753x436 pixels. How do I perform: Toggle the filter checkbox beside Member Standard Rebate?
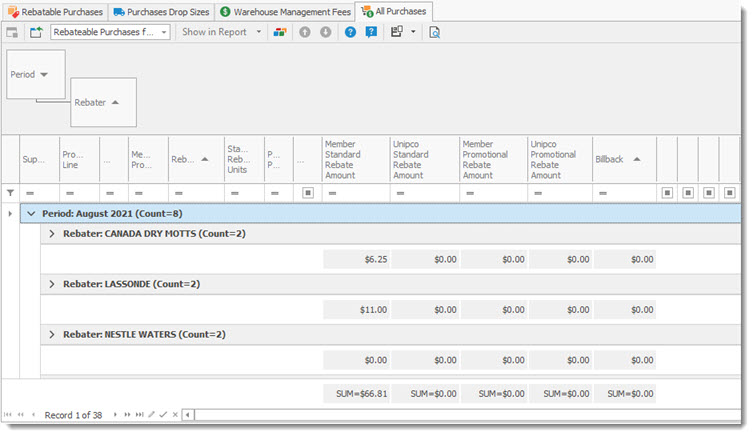(x=308, y=192)
